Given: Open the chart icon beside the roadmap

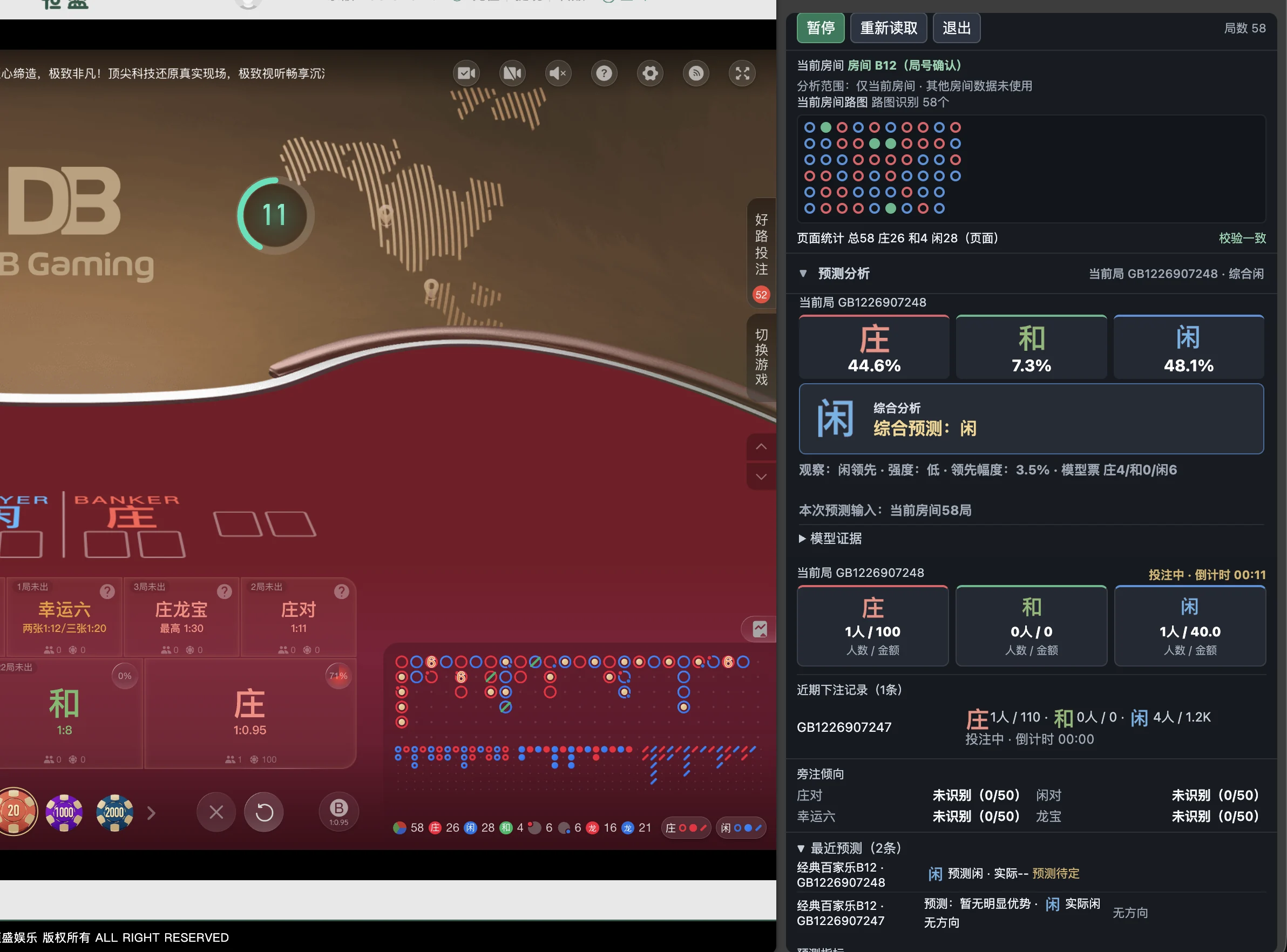Looking at the screenshot, I should (x=760, y=629).
